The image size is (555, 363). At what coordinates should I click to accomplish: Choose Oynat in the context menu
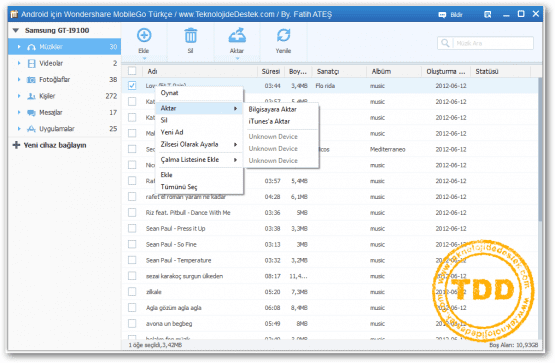click(x=199, y=93)
